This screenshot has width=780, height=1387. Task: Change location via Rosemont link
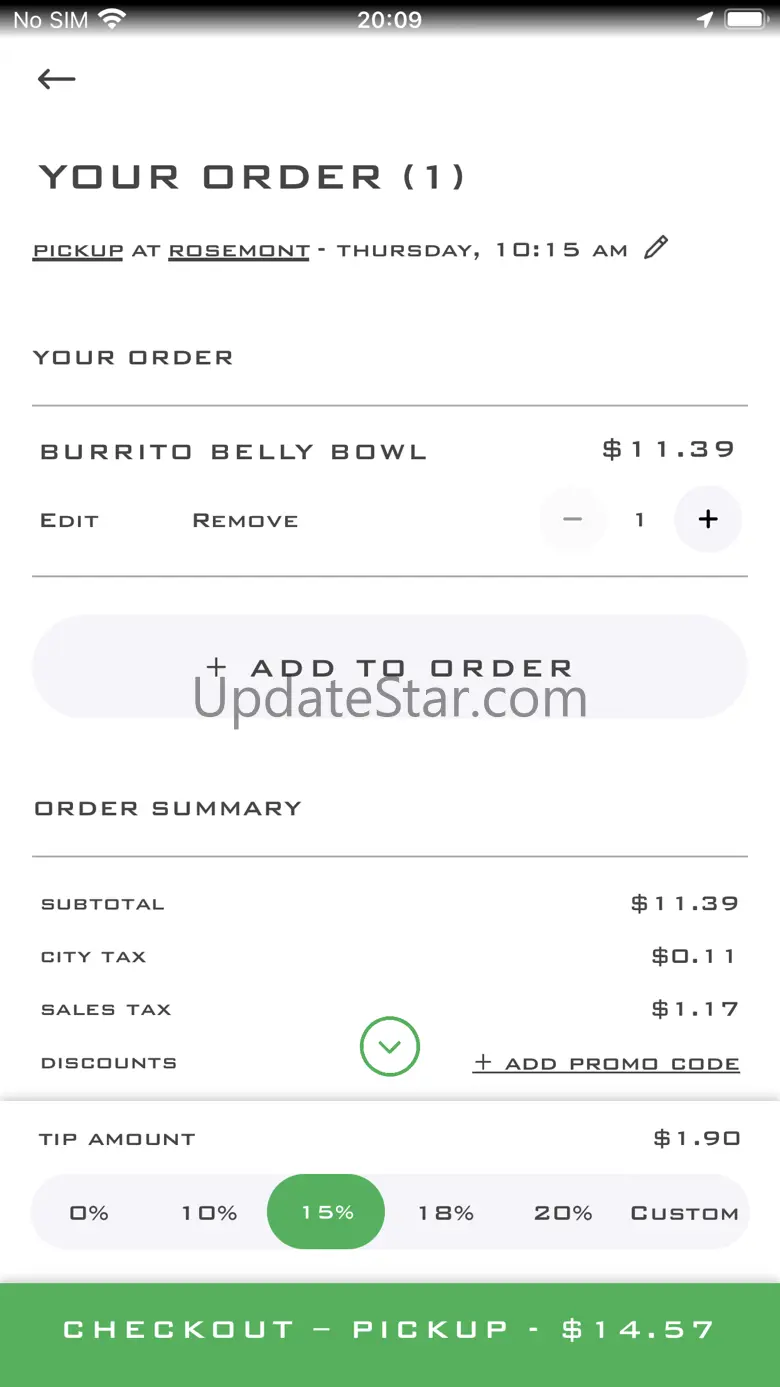coord(239,250)
